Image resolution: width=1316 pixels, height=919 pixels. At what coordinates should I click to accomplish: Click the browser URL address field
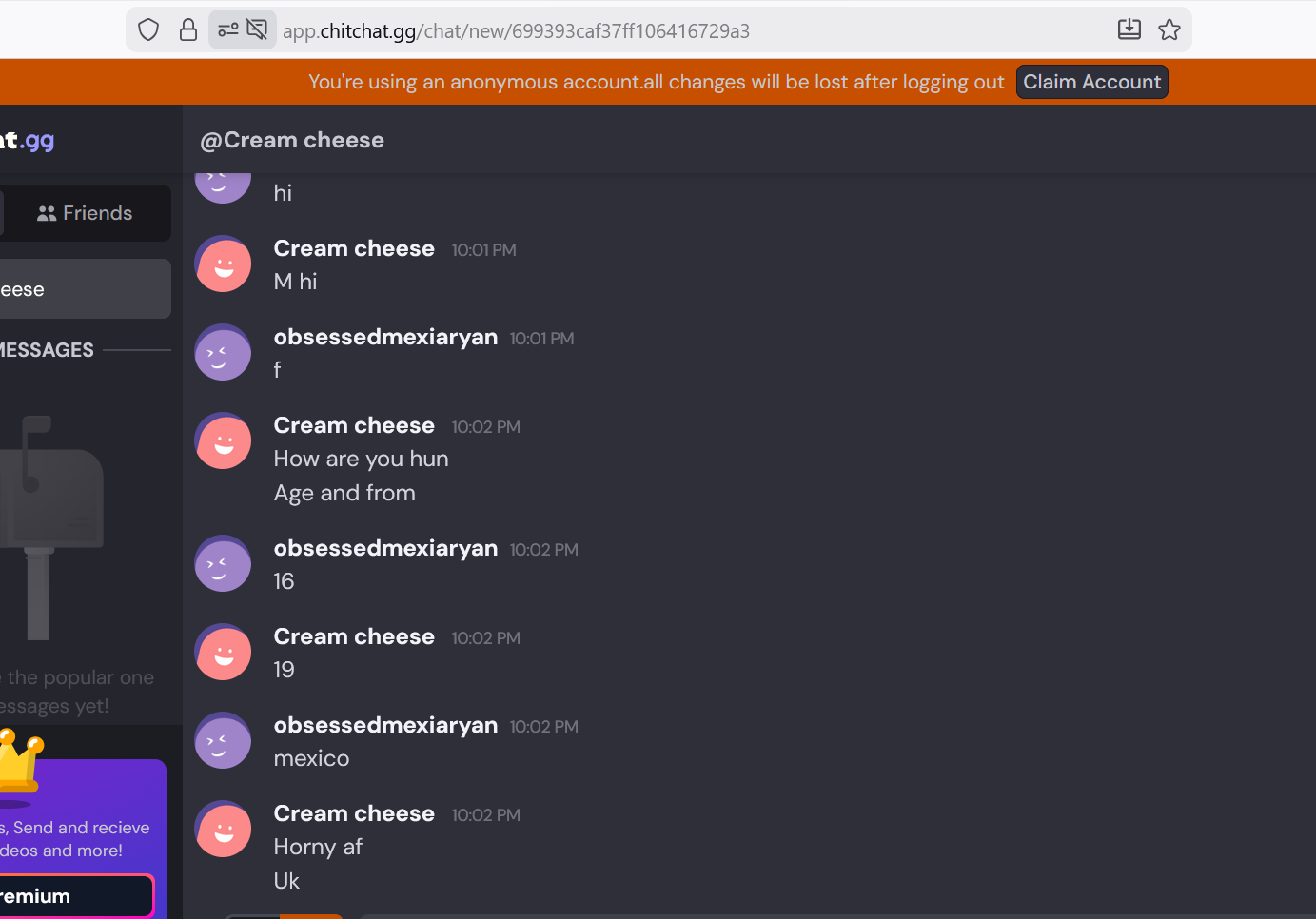(516, 30)
